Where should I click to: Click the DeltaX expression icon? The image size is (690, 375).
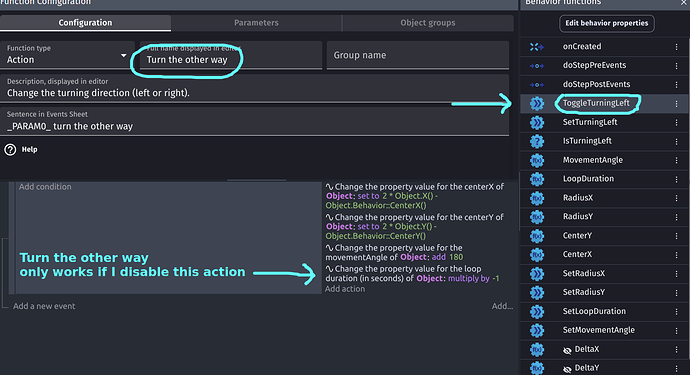(x=537, y=349)
